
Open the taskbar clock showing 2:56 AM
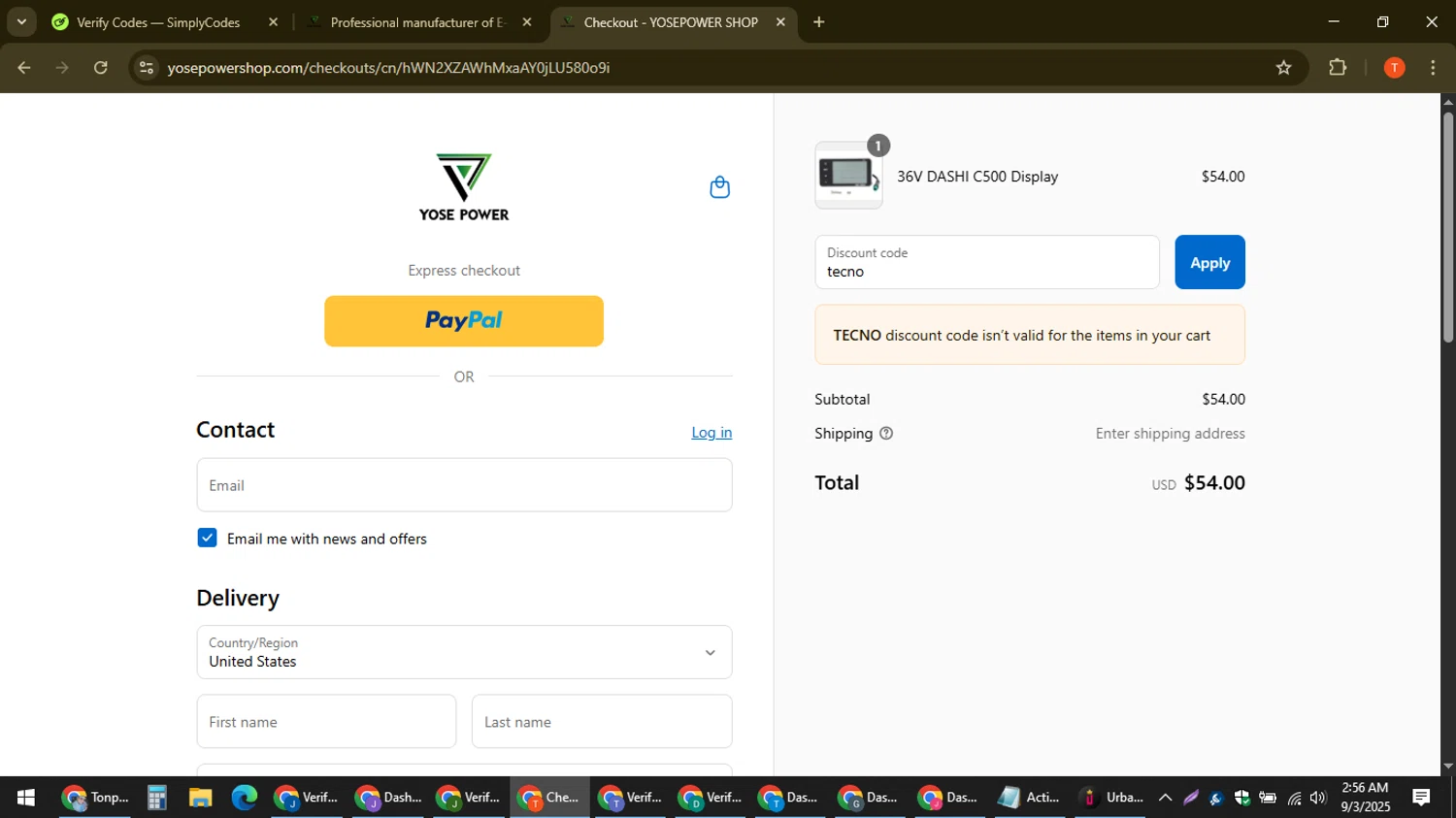point(1365,798)
